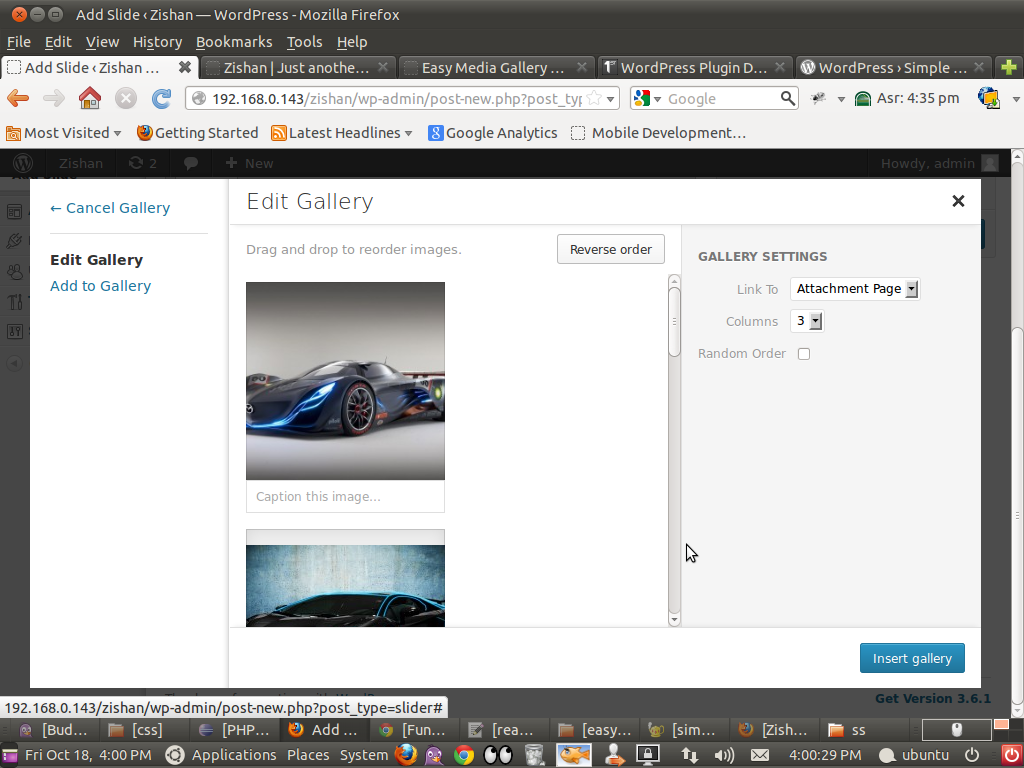
Task: Open the trash applet in panel
Action: click(x=534, y=755)
